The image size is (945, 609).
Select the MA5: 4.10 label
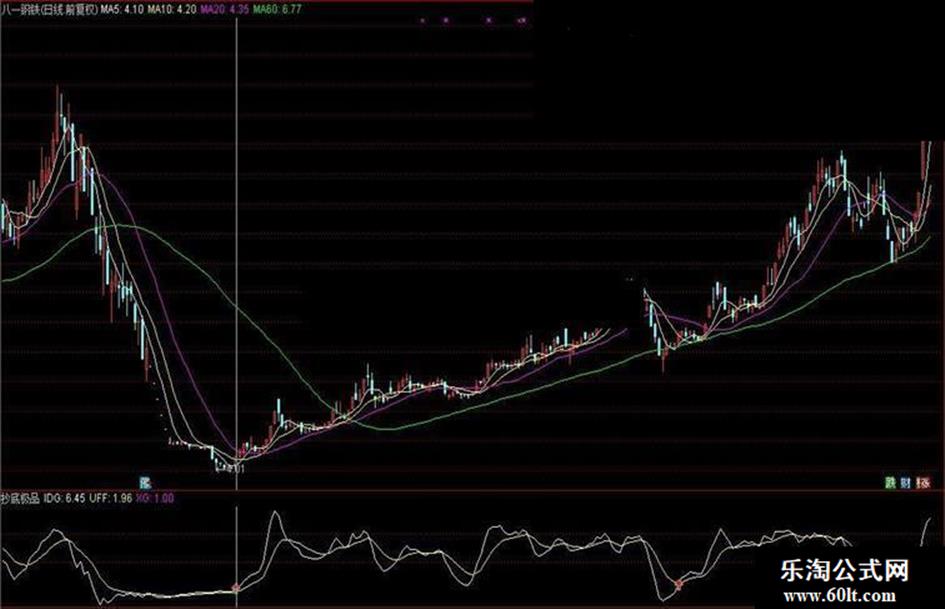(124, 10)
